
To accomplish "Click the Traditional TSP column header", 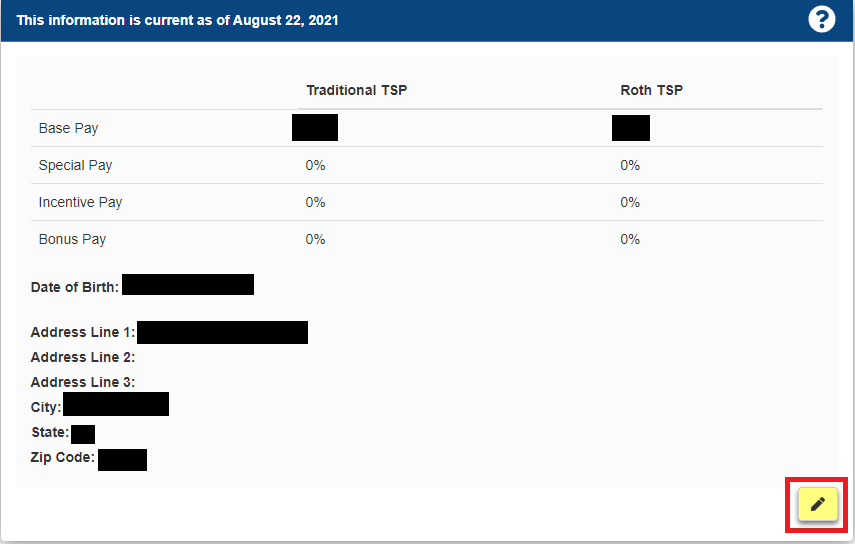I will click(356, 90).
